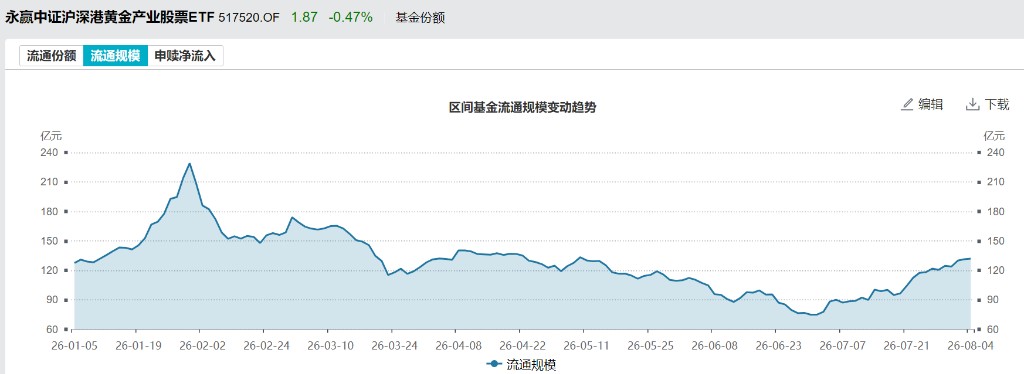Click the peak point near 26-02-02
This screenshot has width=1024, height=374.
[x=189, y=163]
